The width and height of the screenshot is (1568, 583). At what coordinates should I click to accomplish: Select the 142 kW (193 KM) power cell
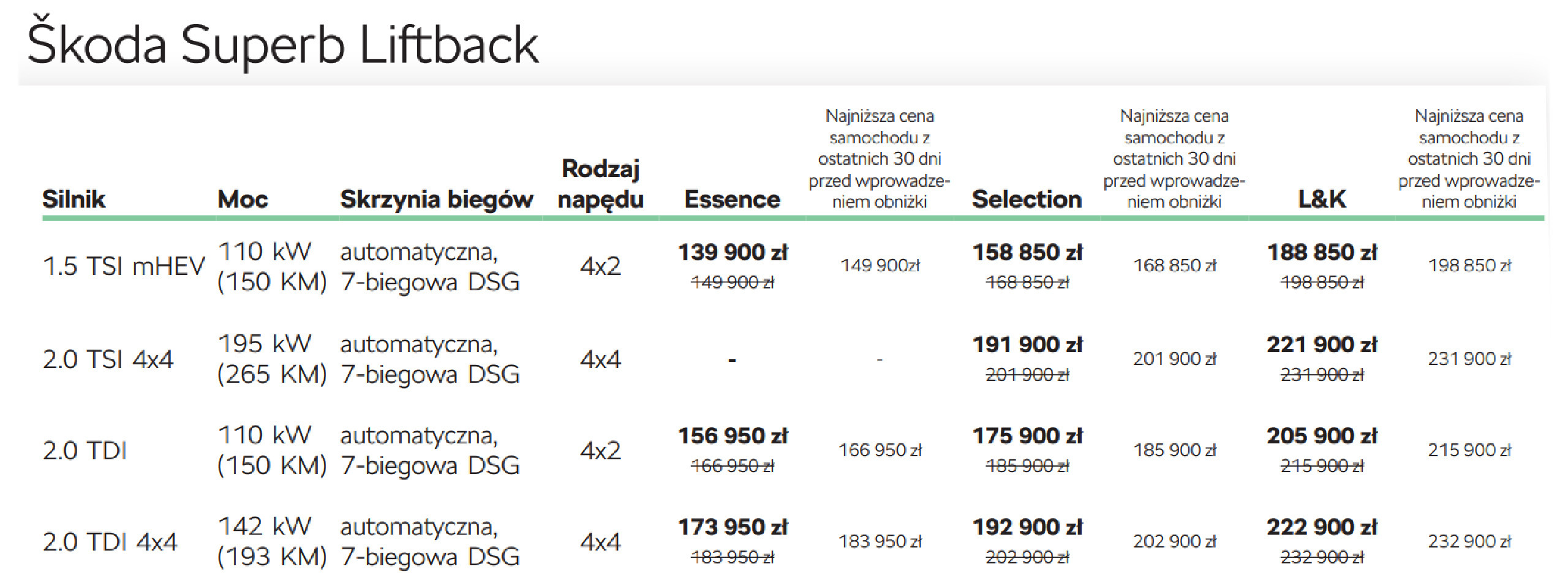click(x=272, y=541)
